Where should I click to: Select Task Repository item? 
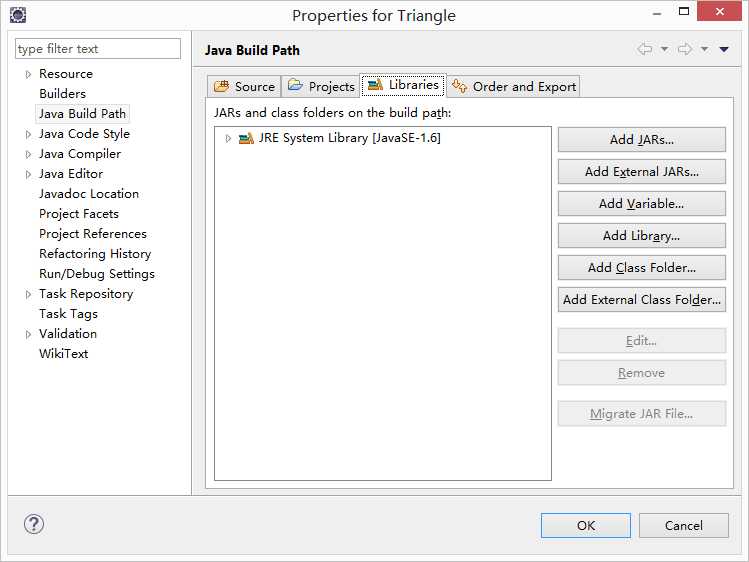(86, 294)
